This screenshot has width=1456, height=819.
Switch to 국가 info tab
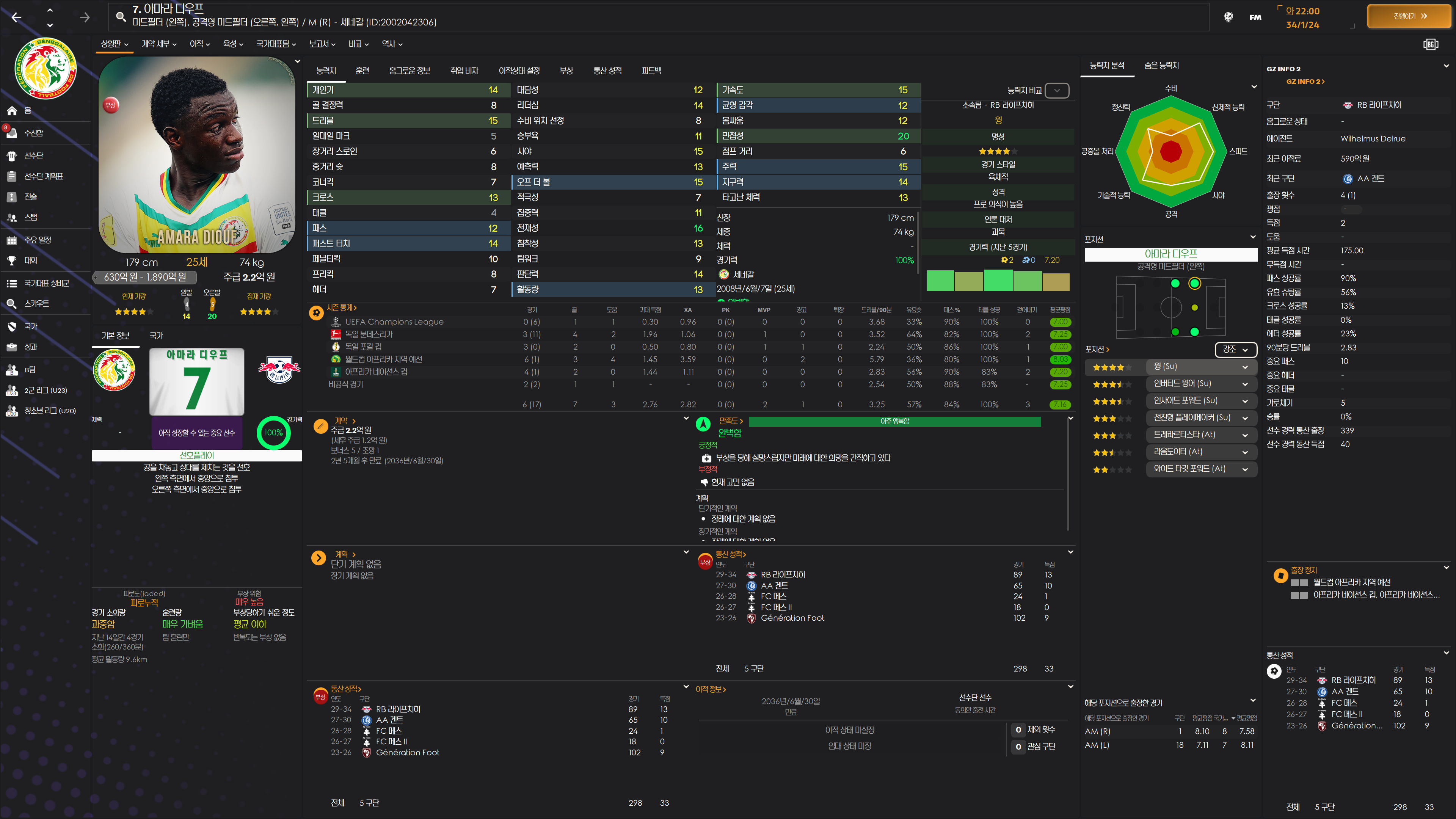[x=156, y=336]
